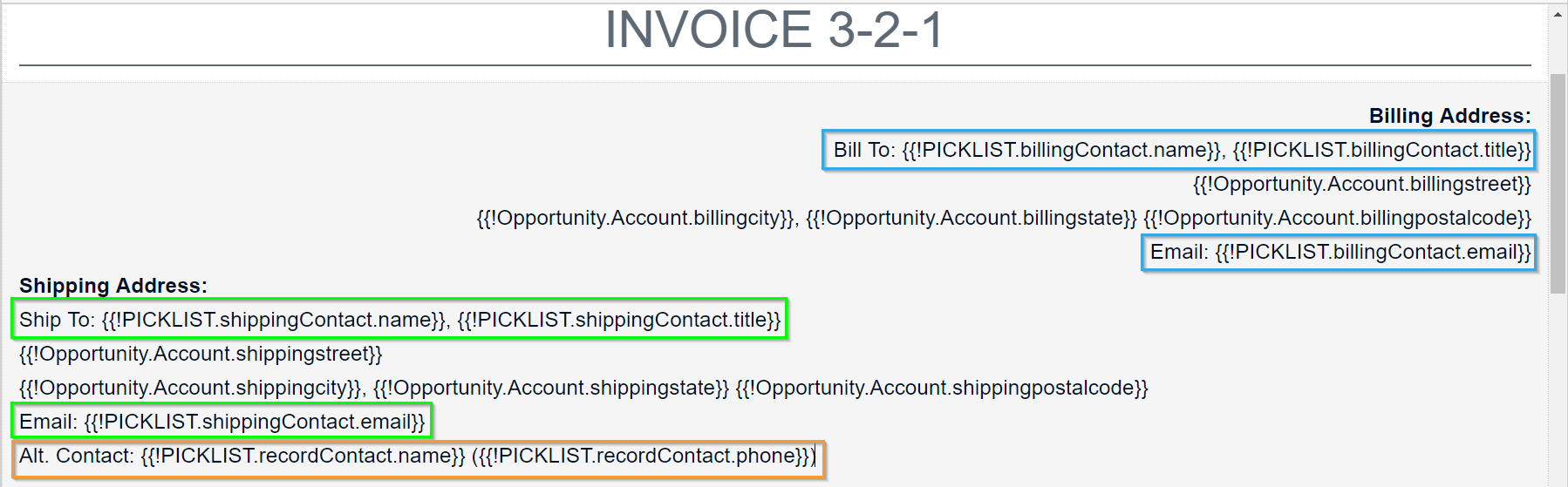Click the Shipping Address label
This screenshot has height=487, width=1568.
[113, 286]
